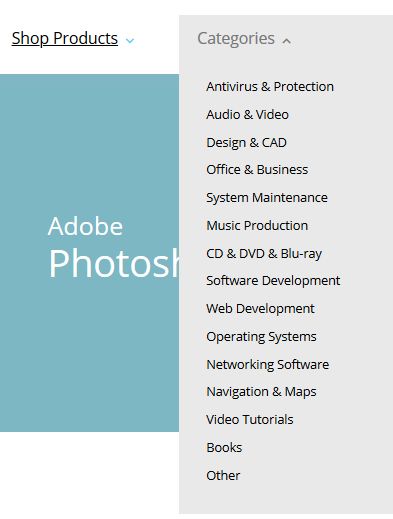The height and width of the screenshot is (519, 393).
Task: Choose the Audio & Video category
Action: tap(247, 115)
